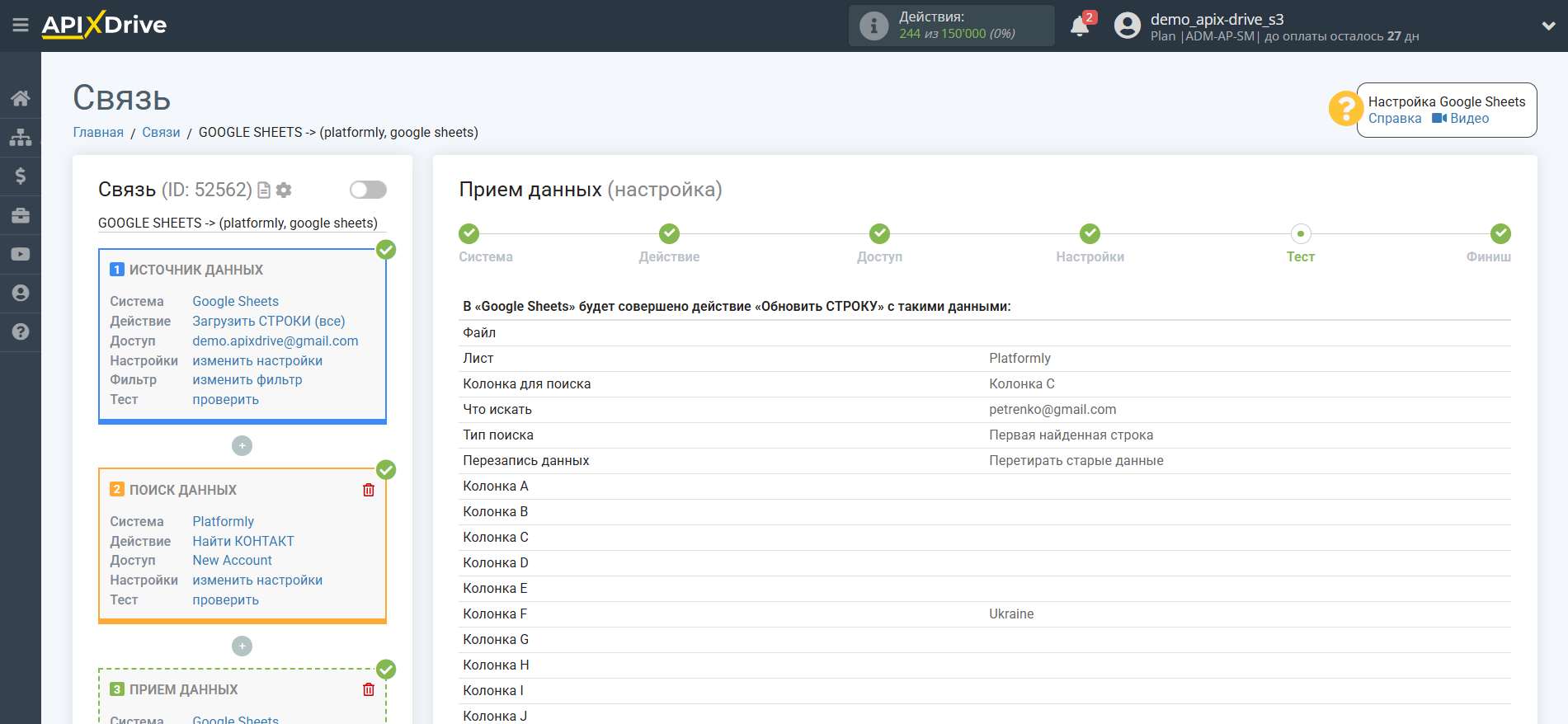
Task: Click the Actions counter 244 из 150'000
Action: 957,34
